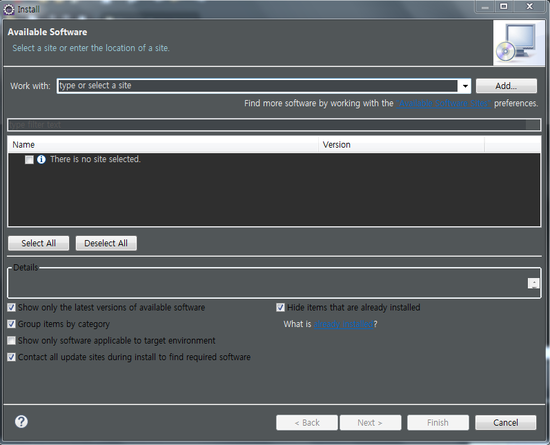Select 'There is no site selected.' row
This screenshot has width=550, height=445.
274,160
